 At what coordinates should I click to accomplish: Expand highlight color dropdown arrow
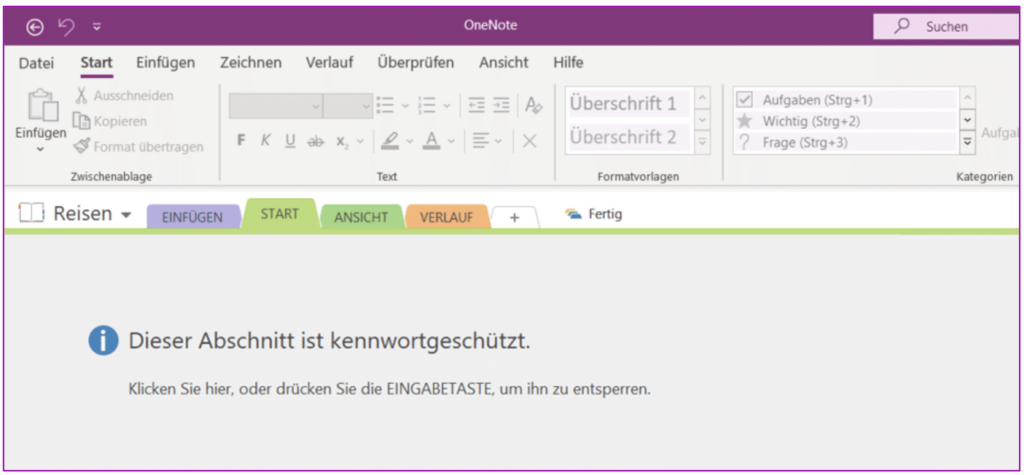[x=409, y=141]
